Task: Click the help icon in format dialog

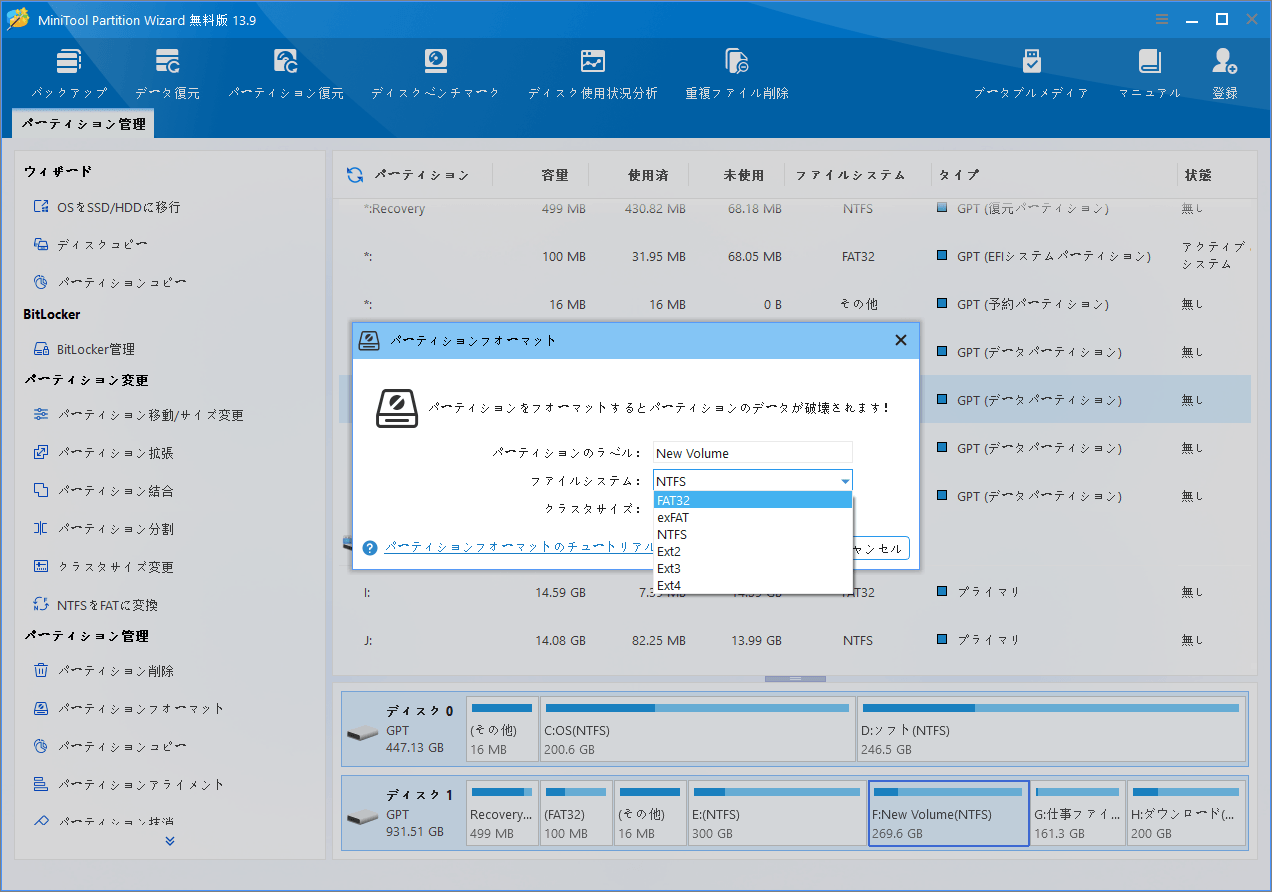Action: (370, 548)
